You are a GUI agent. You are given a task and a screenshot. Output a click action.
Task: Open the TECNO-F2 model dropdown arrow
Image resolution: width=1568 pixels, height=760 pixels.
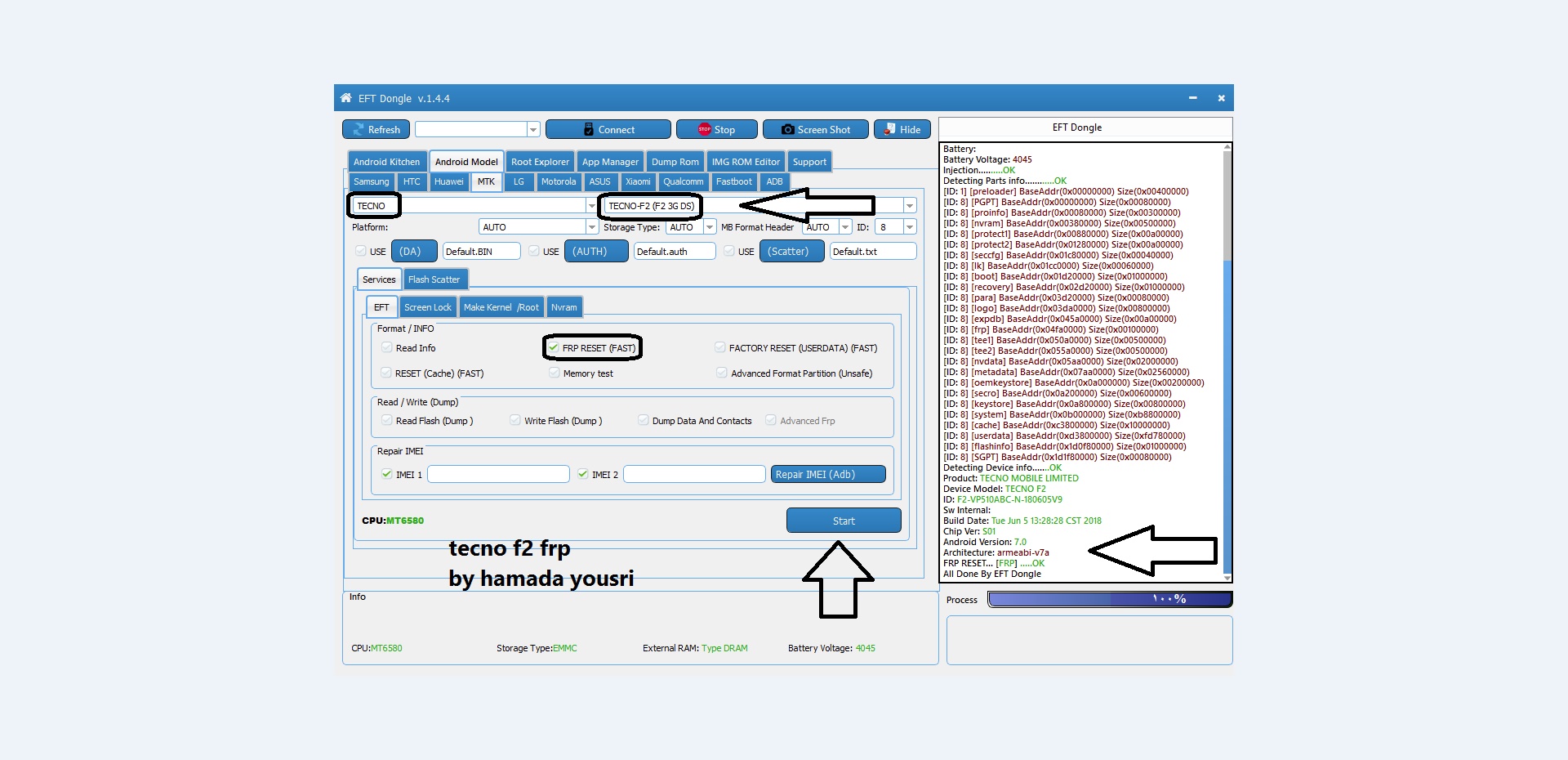(x=910, y=205)
